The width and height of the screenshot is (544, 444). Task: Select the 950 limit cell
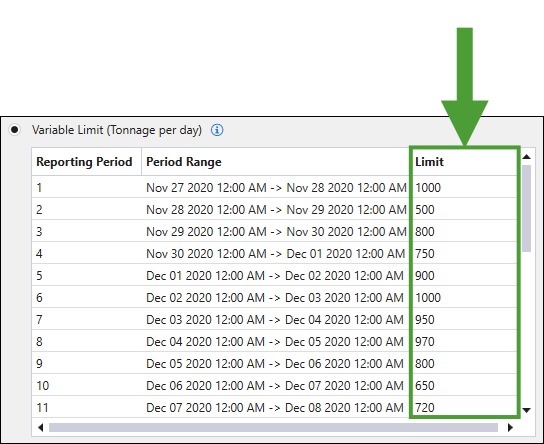click(464, 319)
